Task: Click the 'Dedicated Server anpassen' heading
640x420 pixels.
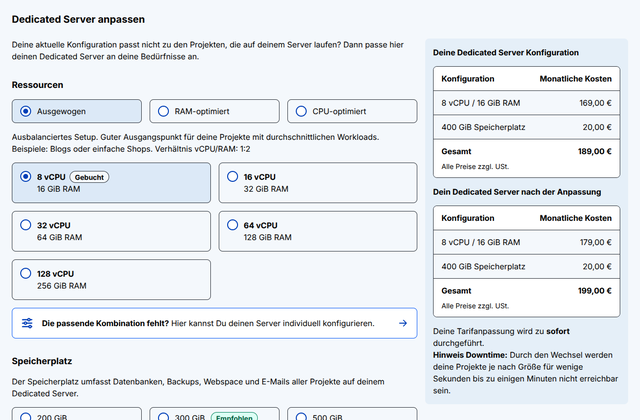Action: coord(78,19)
